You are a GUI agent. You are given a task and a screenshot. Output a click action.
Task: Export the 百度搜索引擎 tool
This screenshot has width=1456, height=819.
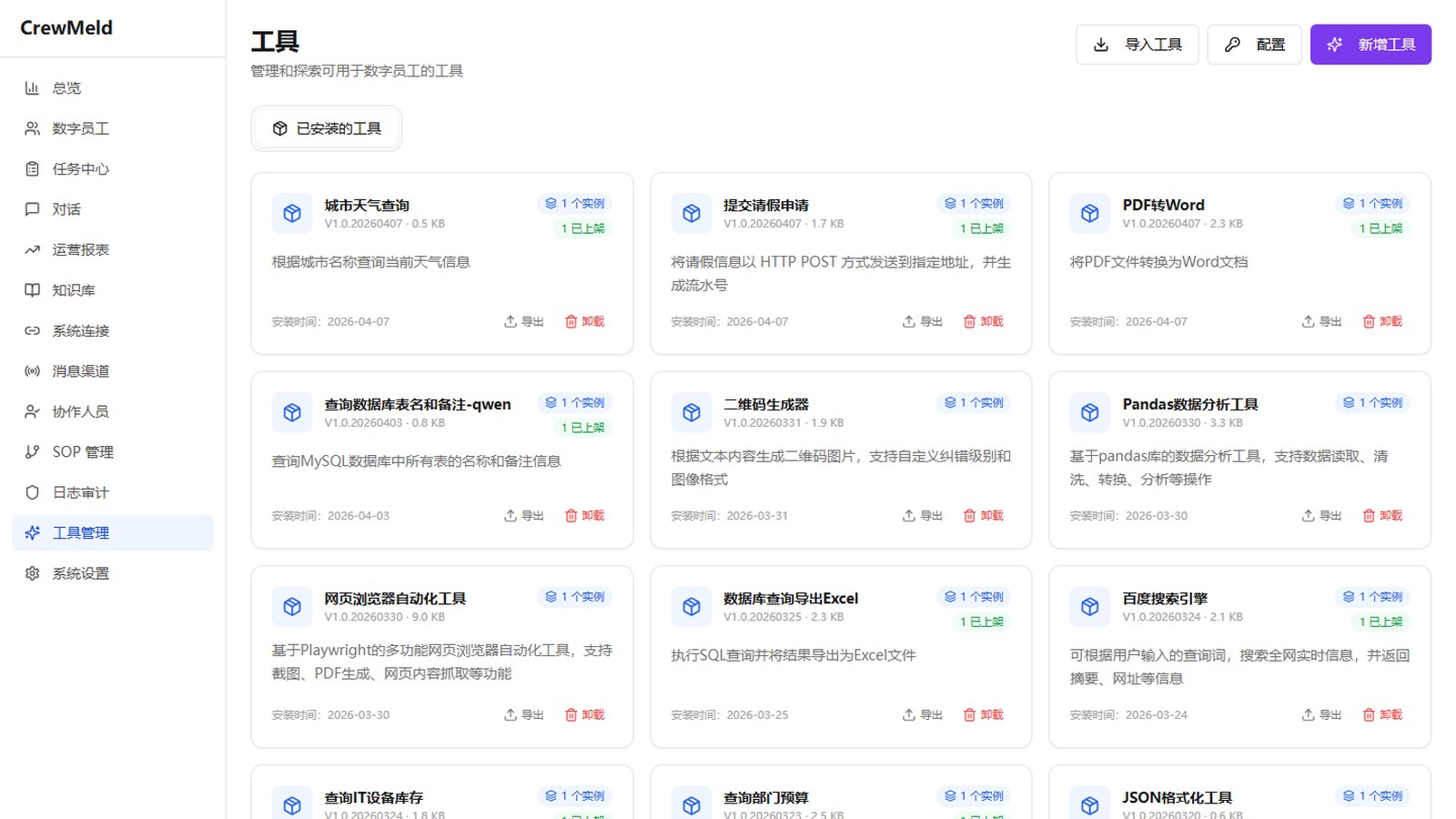coord(1322,715)
